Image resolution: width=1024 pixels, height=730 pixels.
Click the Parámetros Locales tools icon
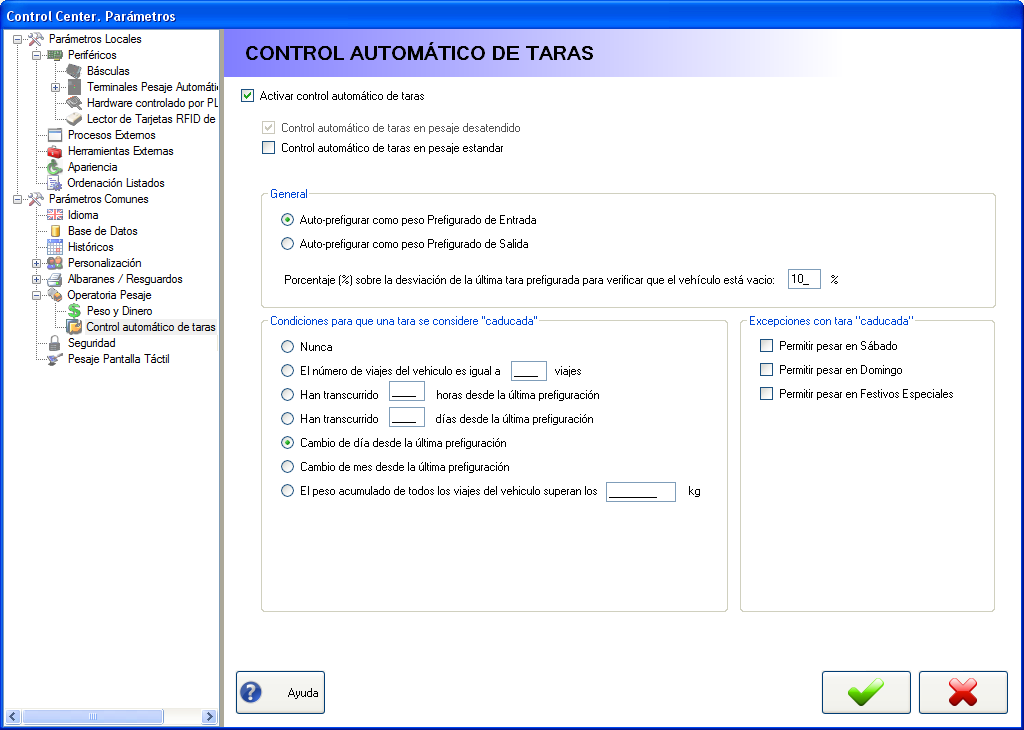pos(35,39)
